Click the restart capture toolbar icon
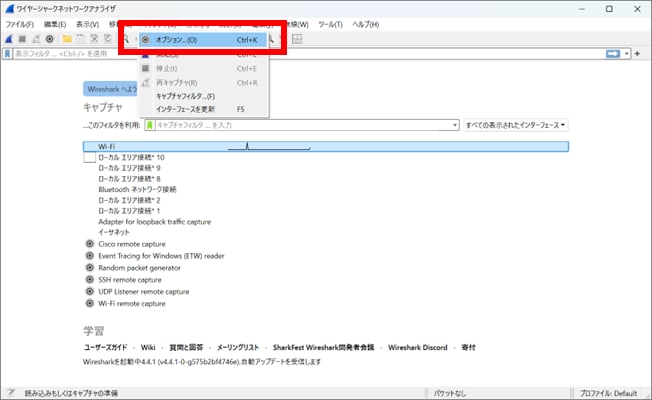652x400 pixels. pyautogui.click(x=36, y=39)
